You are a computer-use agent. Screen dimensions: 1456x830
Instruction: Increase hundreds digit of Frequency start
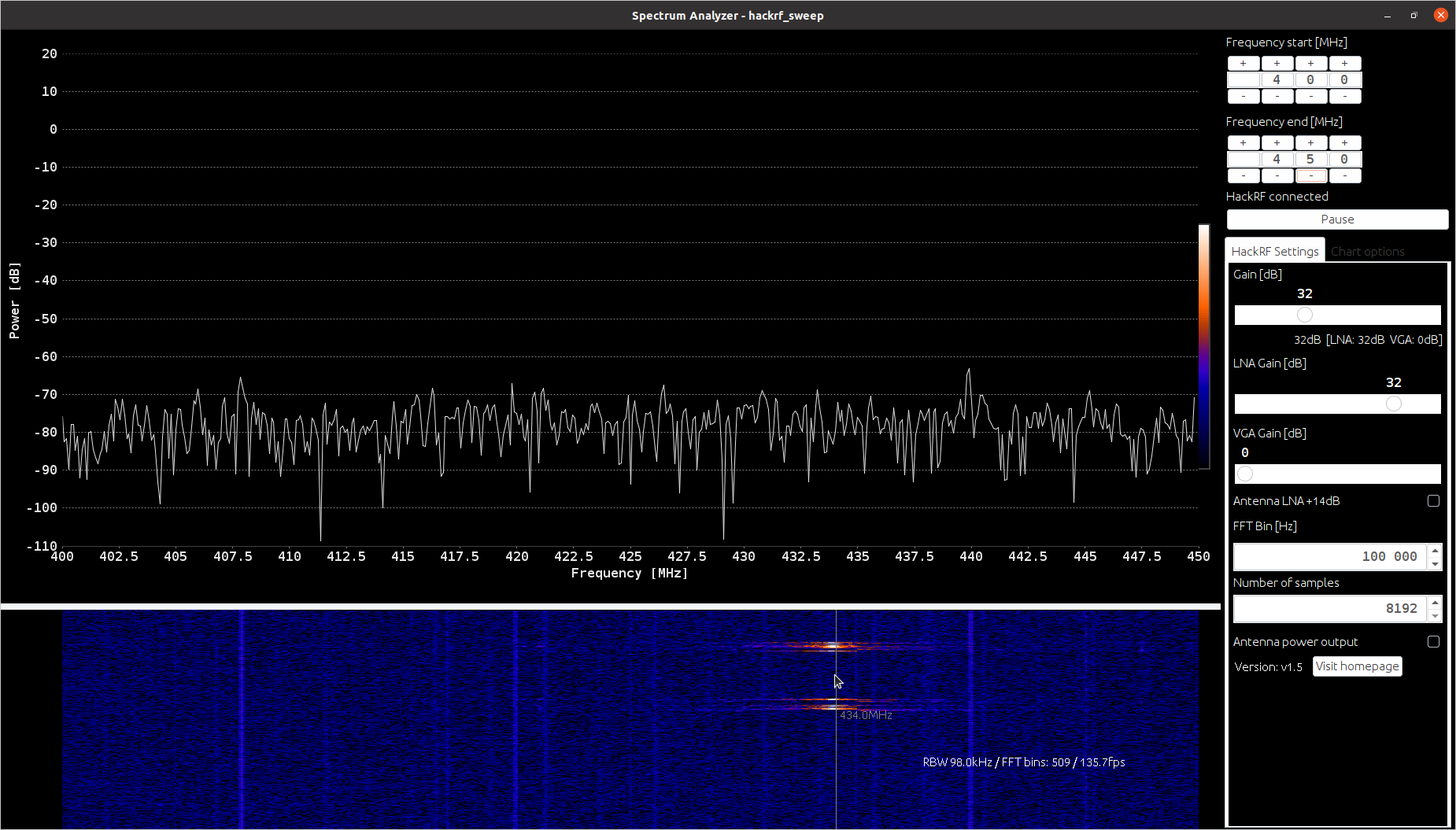pos(1277,64)
